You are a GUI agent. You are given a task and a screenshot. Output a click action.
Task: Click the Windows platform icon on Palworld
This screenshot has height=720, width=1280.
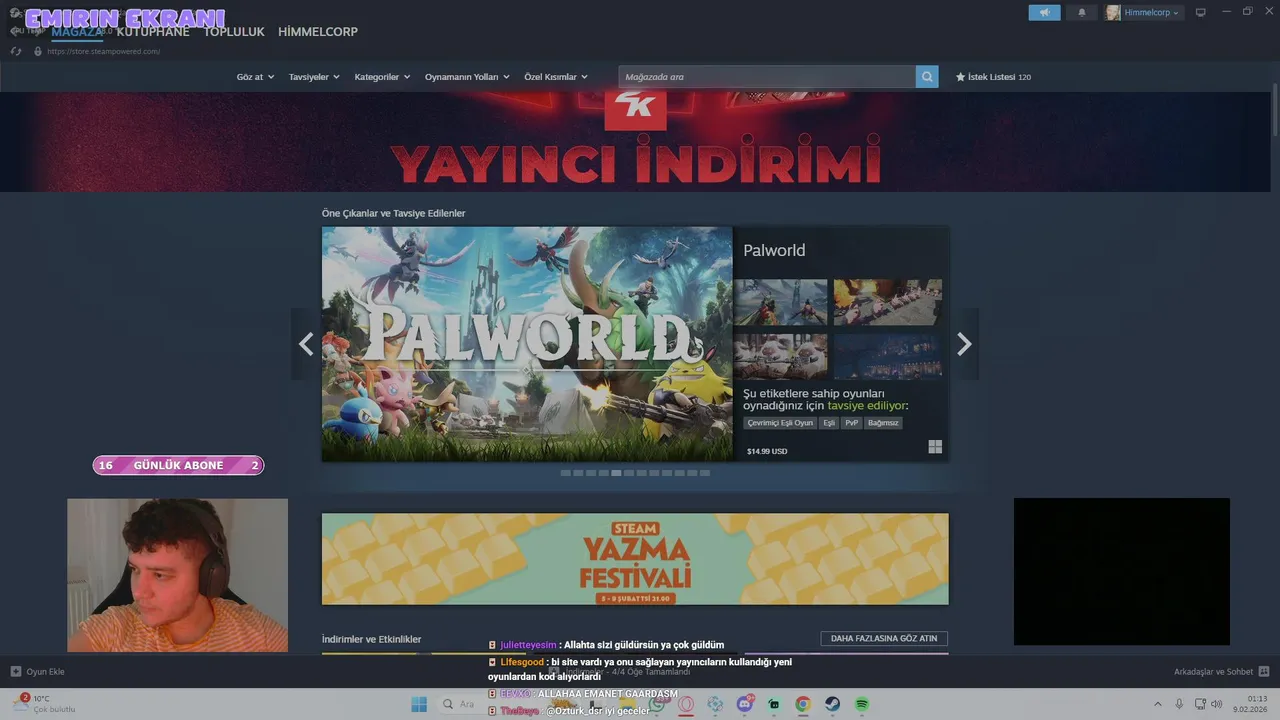click(935, 447)
